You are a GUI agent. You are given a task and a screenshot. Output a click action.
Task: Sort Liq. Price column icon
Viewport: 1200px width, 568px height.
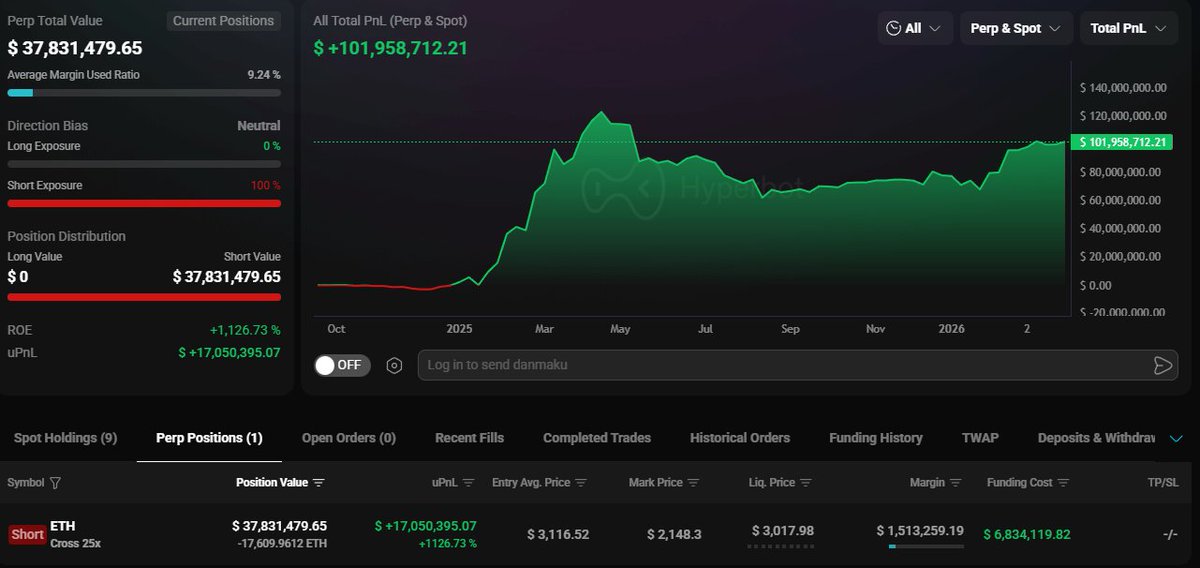click(806, 483)
